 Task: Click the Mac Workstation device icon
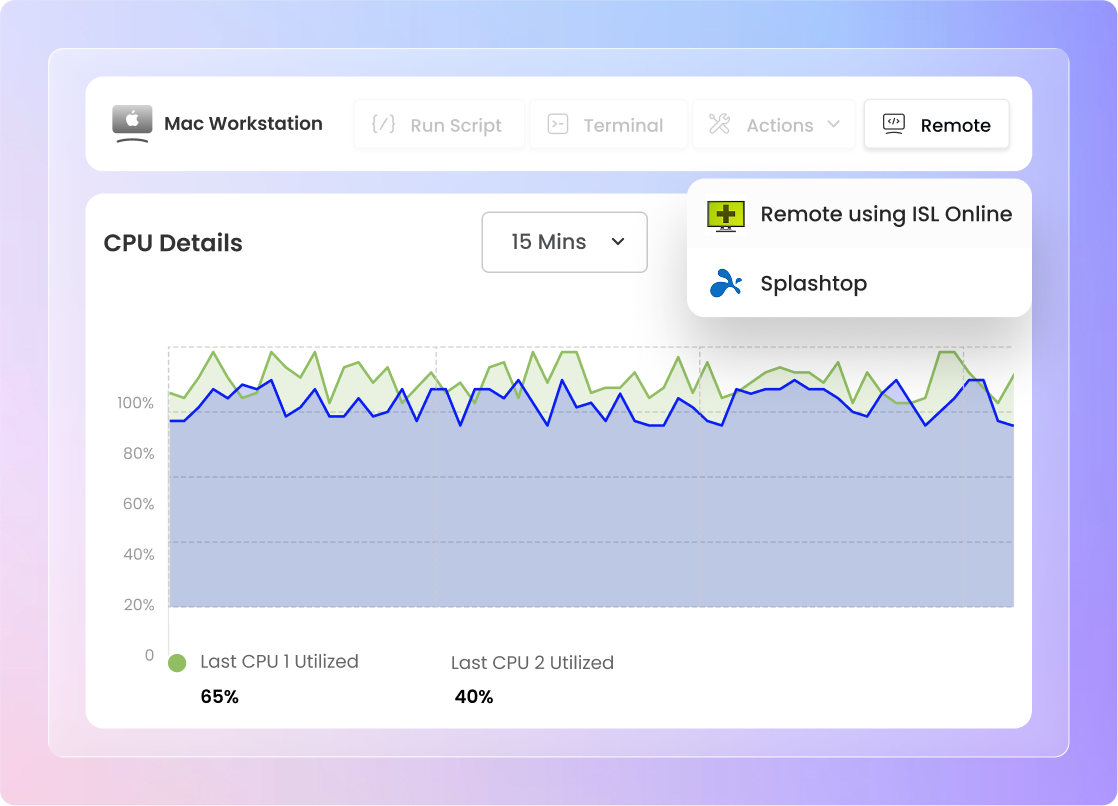[x=131, y=124]
